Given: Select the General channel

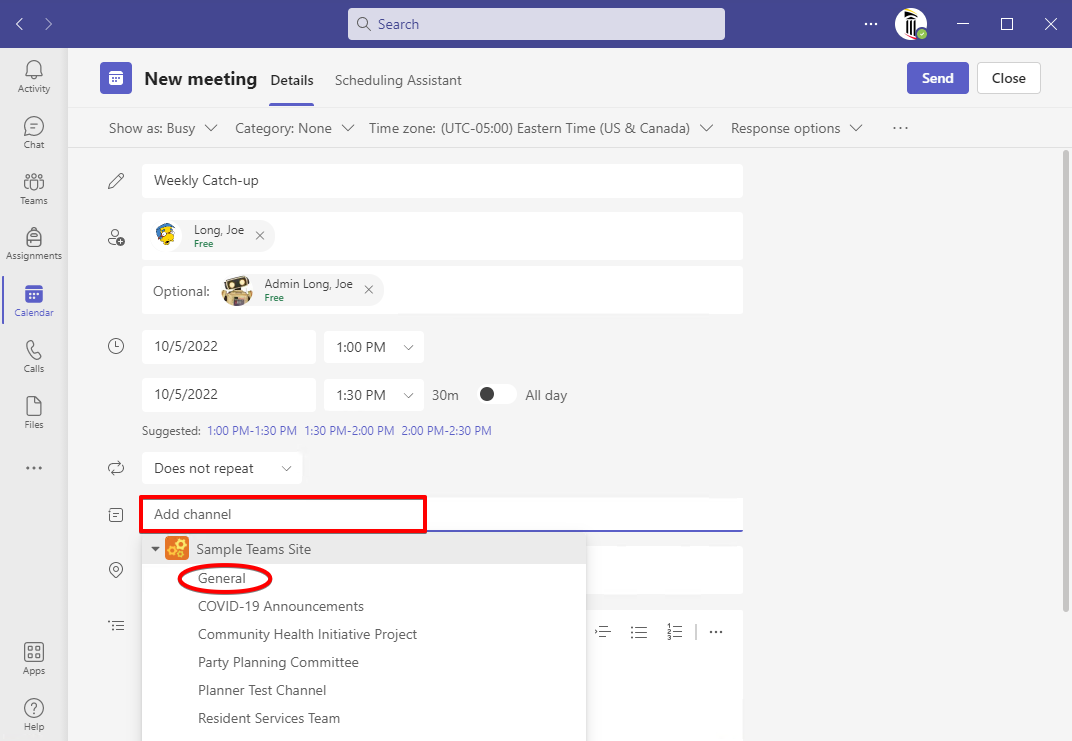Looking at the screenshot, I should tap(222, 578).
